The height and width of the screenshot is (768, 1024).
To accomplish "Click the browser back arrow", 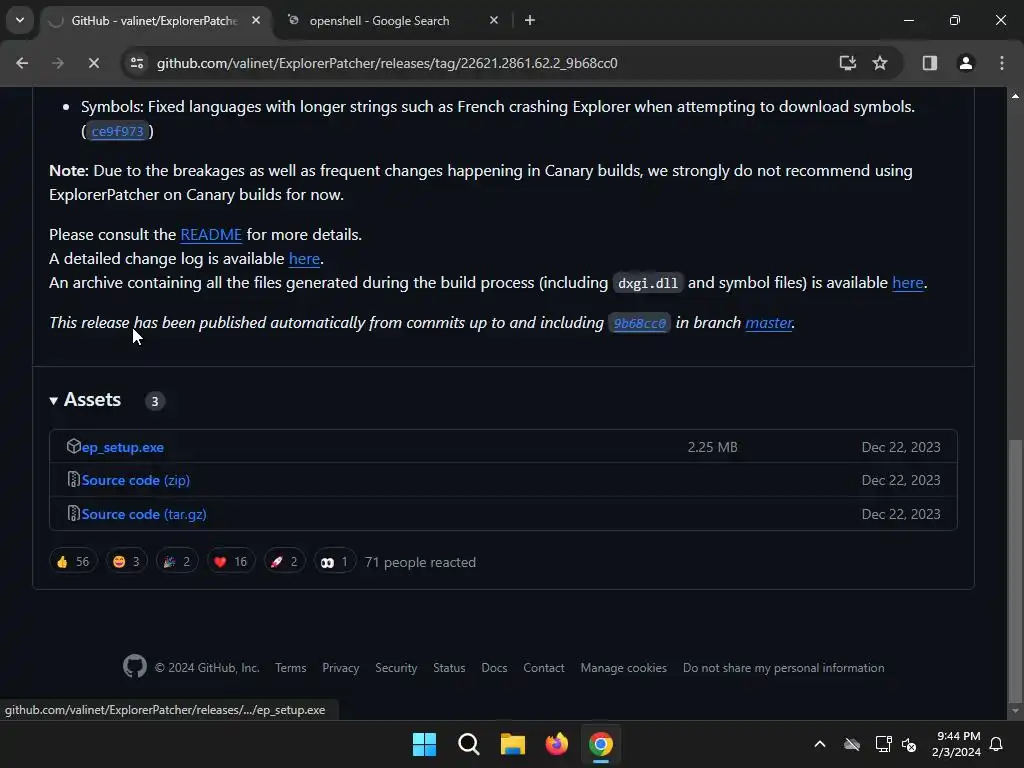I will coord(22,63).
